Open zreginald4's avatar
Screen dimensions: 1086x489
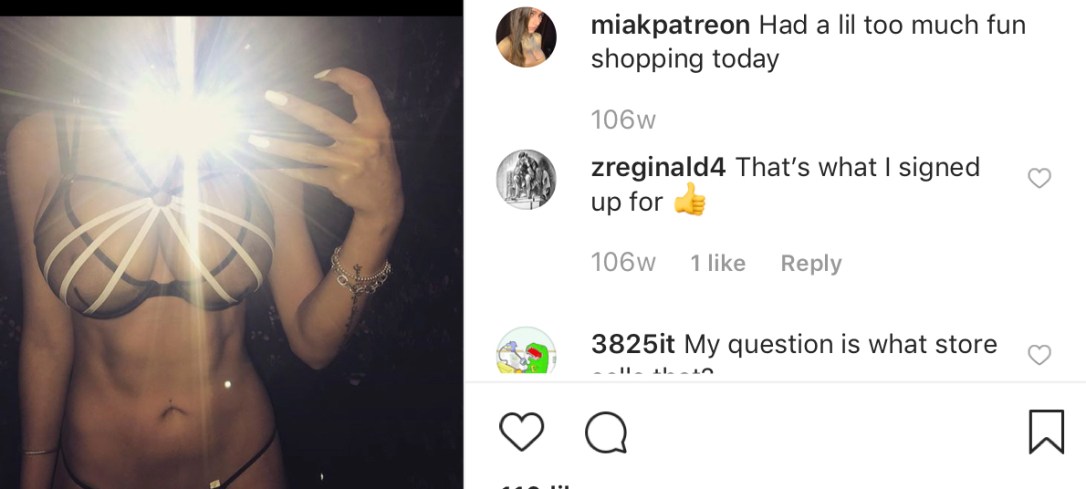point(526,179)
